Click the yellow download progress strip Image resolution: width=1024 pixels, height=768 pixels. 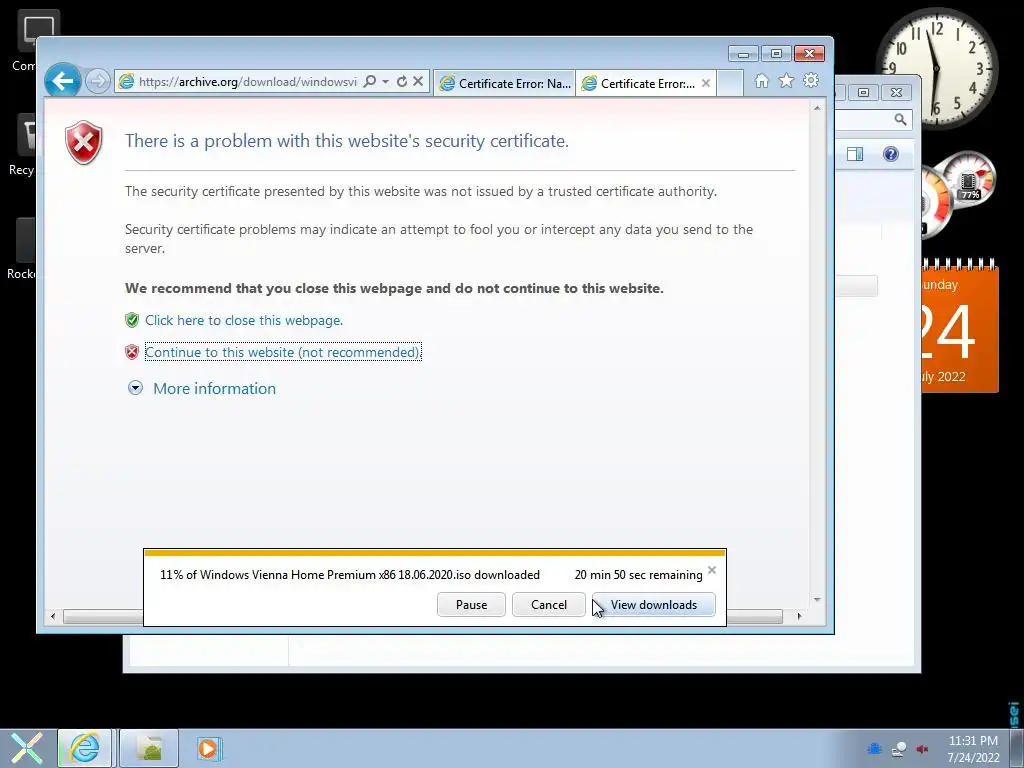pos(435,553)
